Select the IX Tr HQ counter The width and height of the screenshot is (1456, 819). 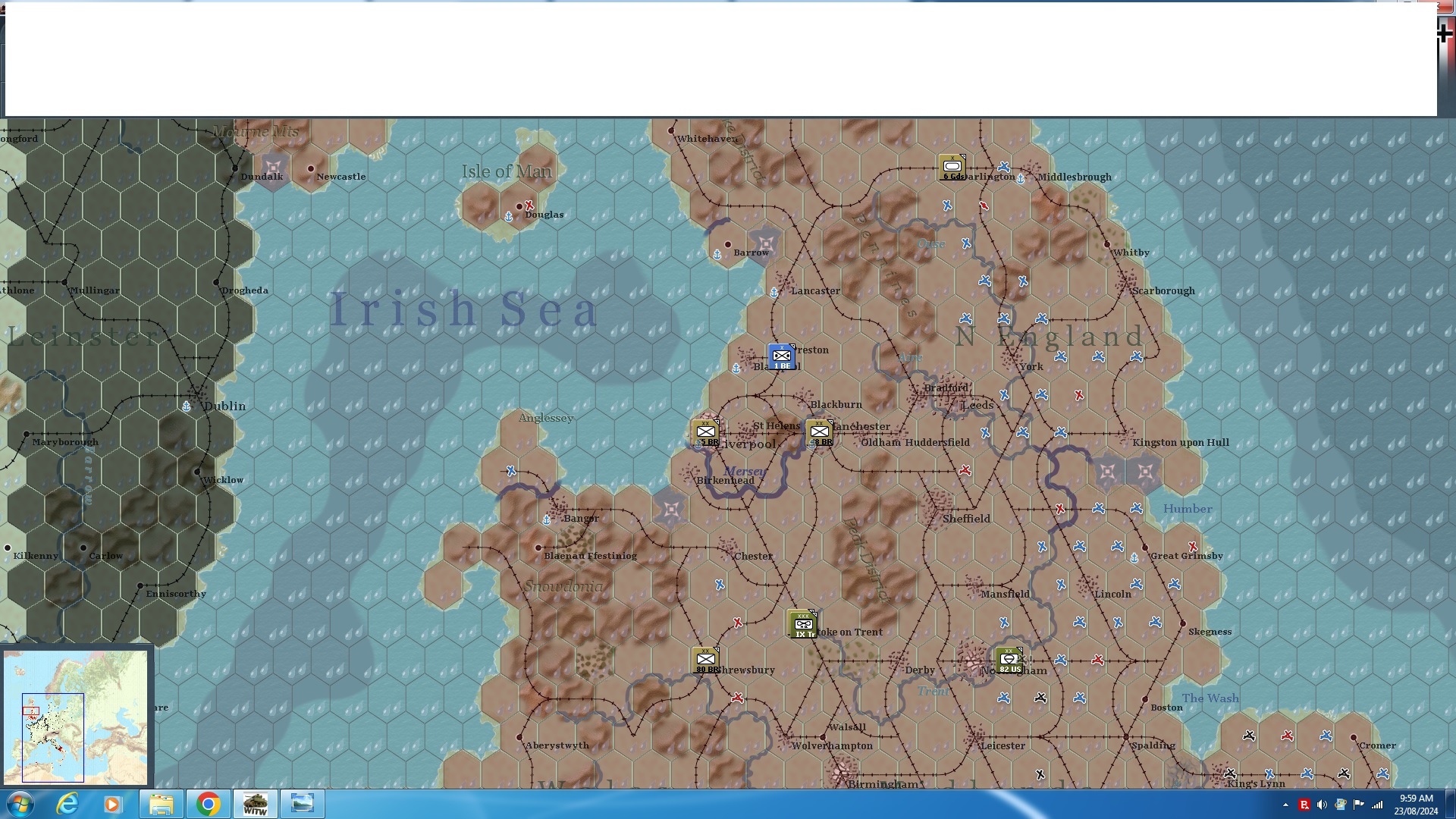click(x=802, y=625)
